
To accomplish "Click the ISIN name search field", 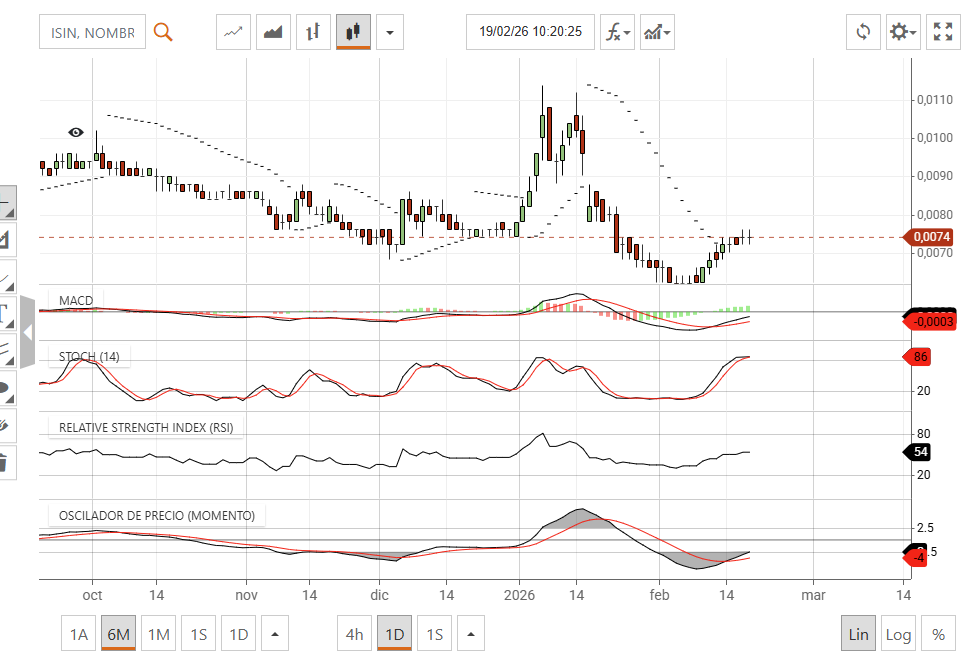I will 93,32.
